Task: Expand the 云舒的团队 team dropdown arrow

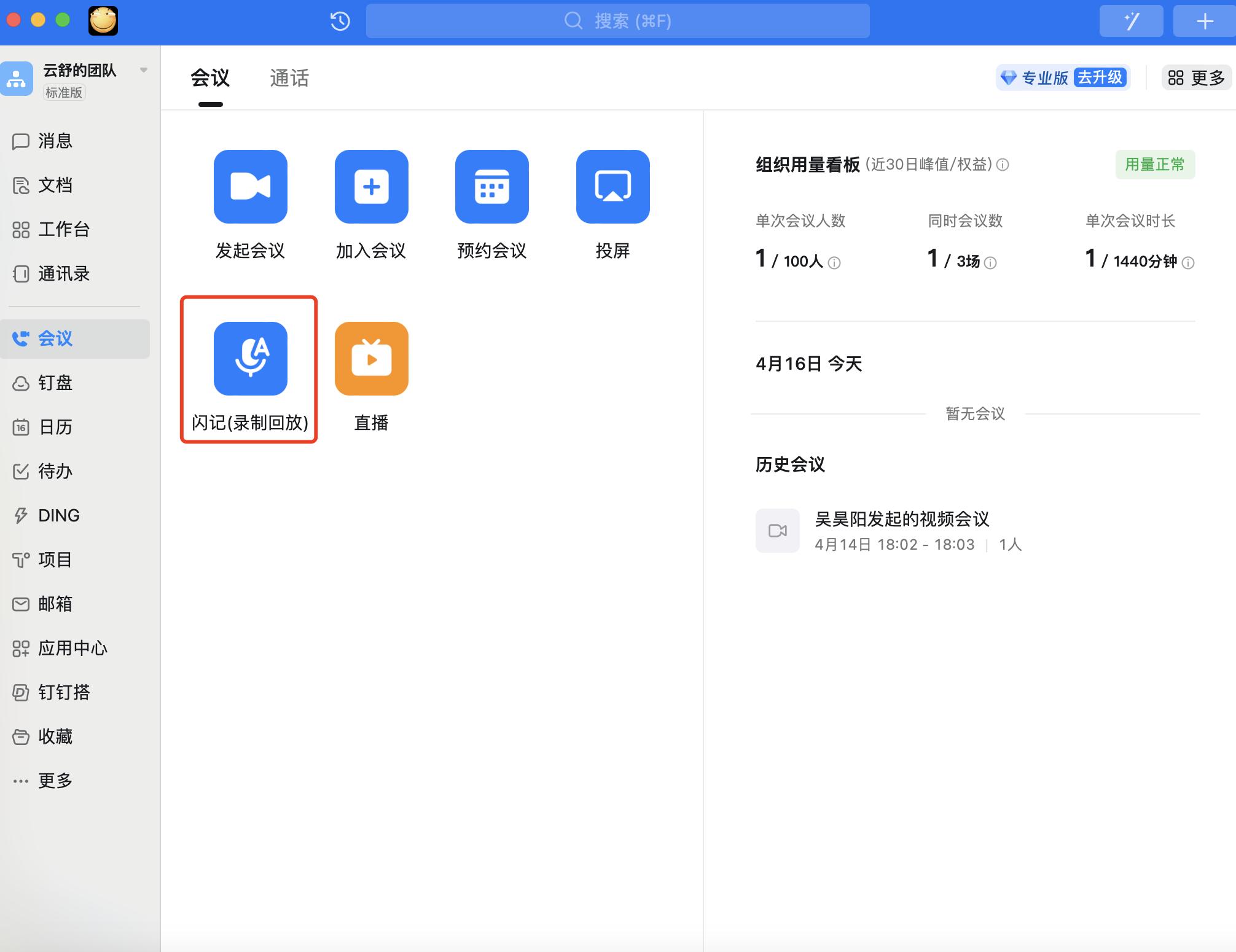Action: (144, 70)
